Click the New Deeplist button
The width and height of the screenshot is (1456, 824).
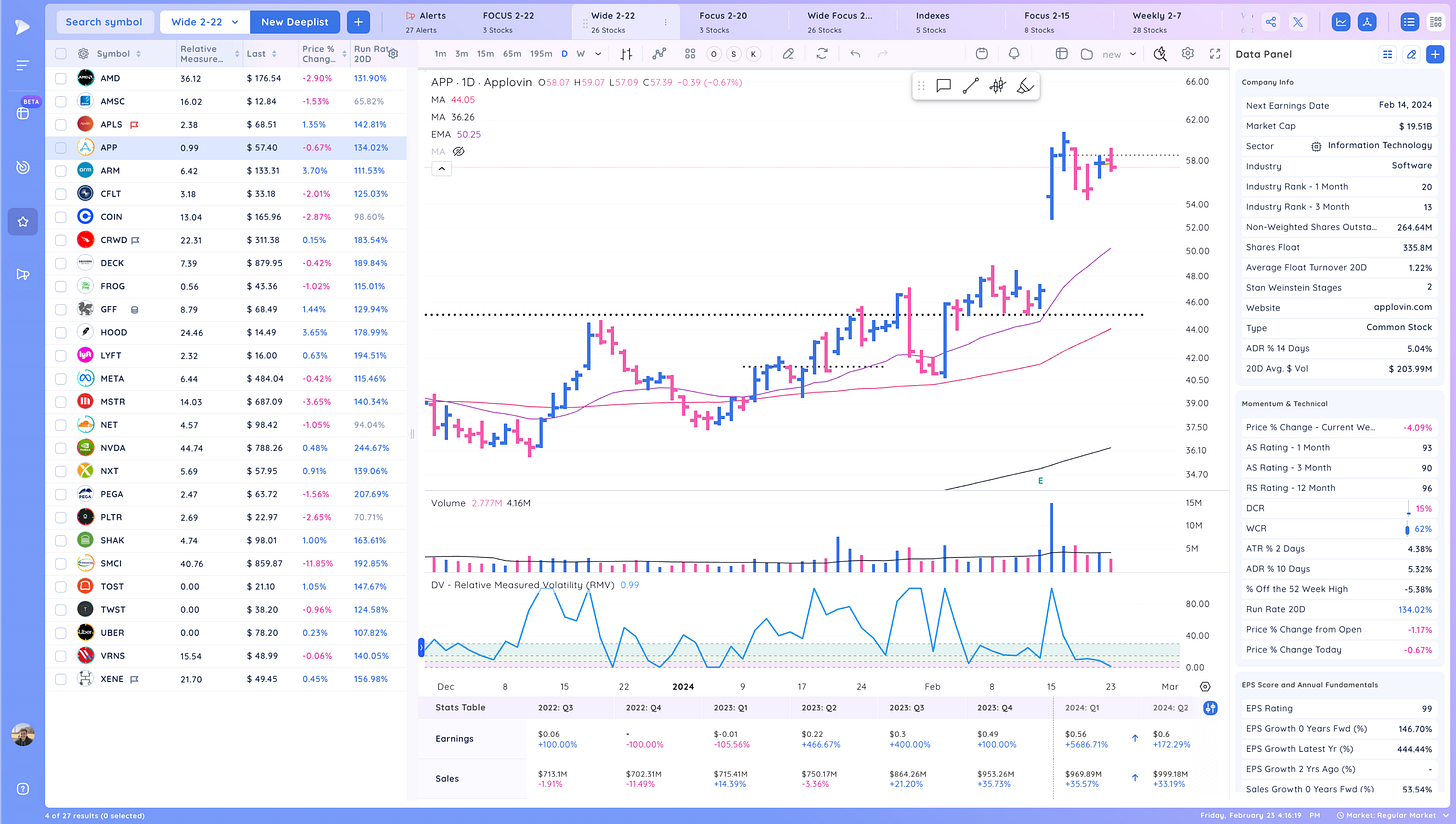coord(295,22)
